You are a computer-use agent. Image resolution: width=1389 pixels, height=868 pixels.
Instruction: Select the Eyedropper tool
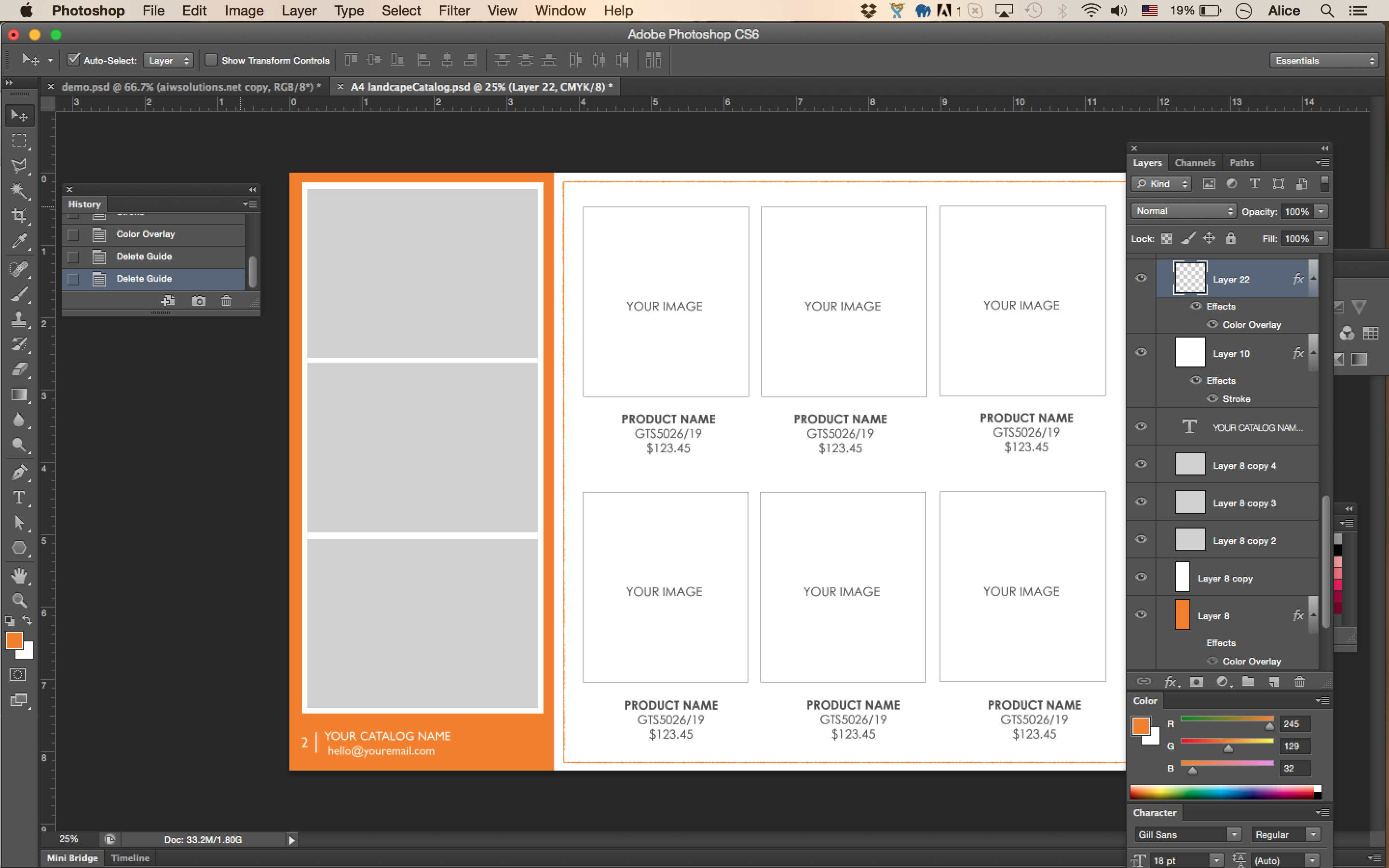[x=19, y=241]
